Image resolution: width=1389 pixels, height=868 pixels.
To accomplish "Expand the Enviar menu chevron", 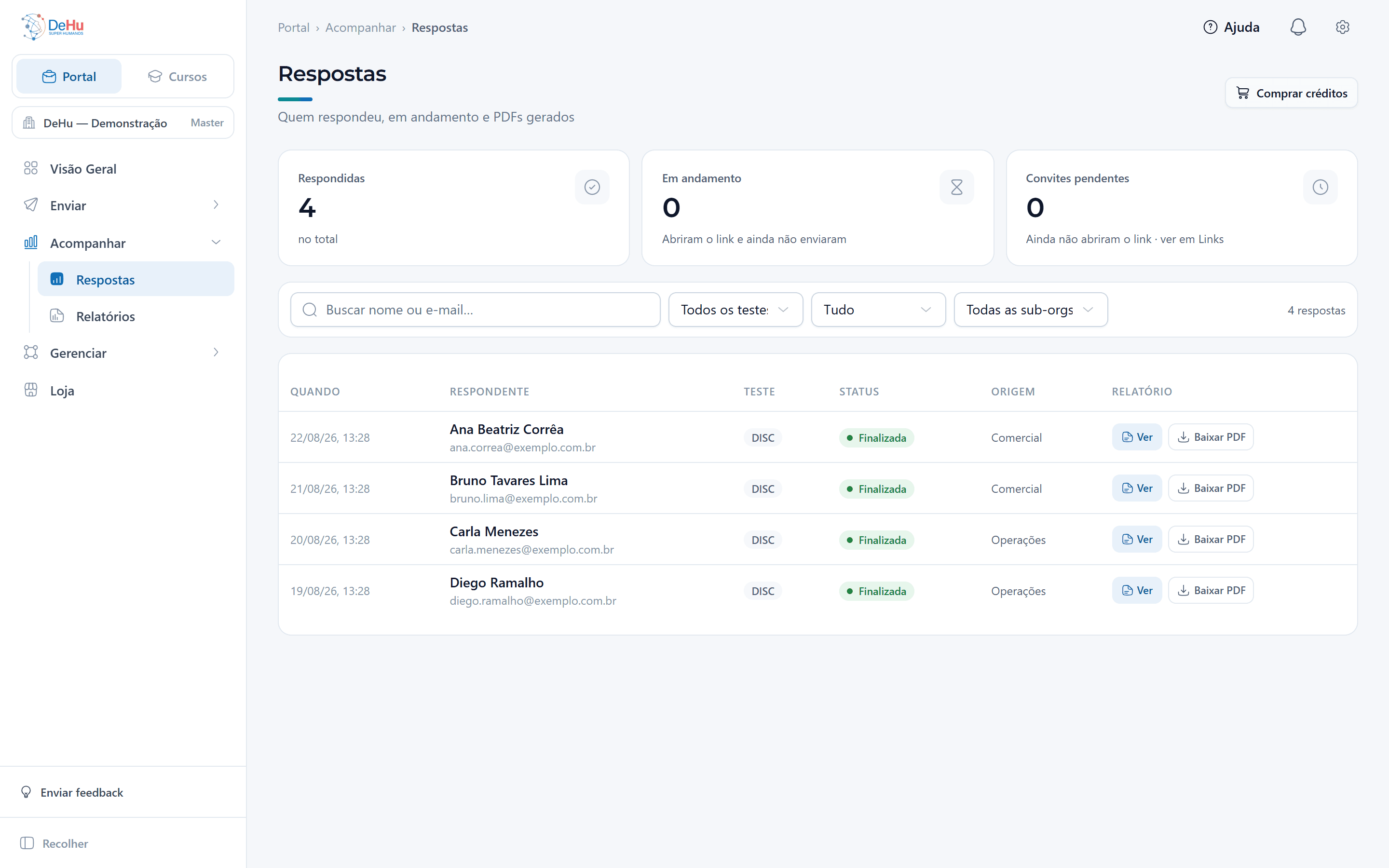I will point(216,205).
